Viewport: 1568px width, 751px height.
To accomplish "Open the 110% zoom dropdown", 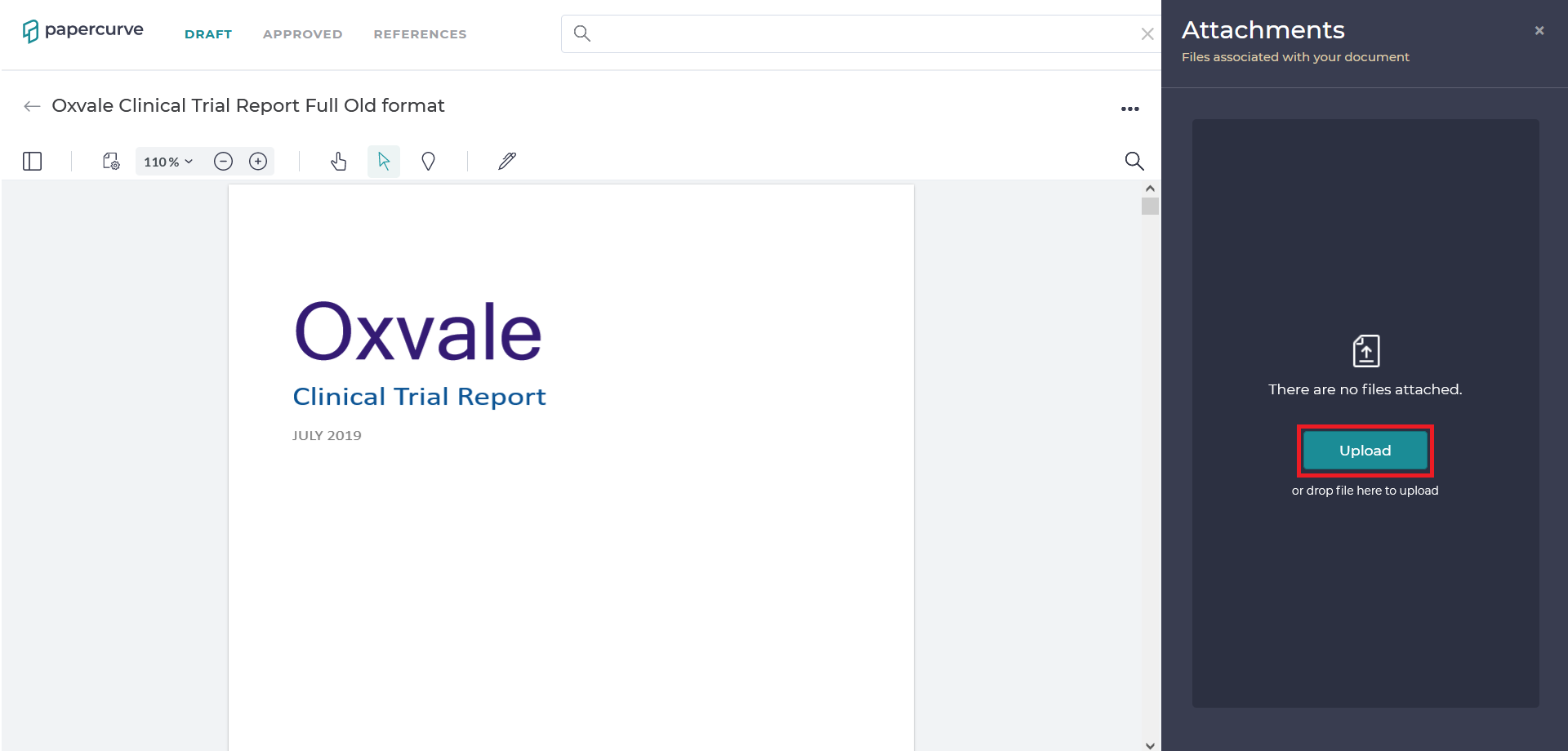I will [168, 162].
